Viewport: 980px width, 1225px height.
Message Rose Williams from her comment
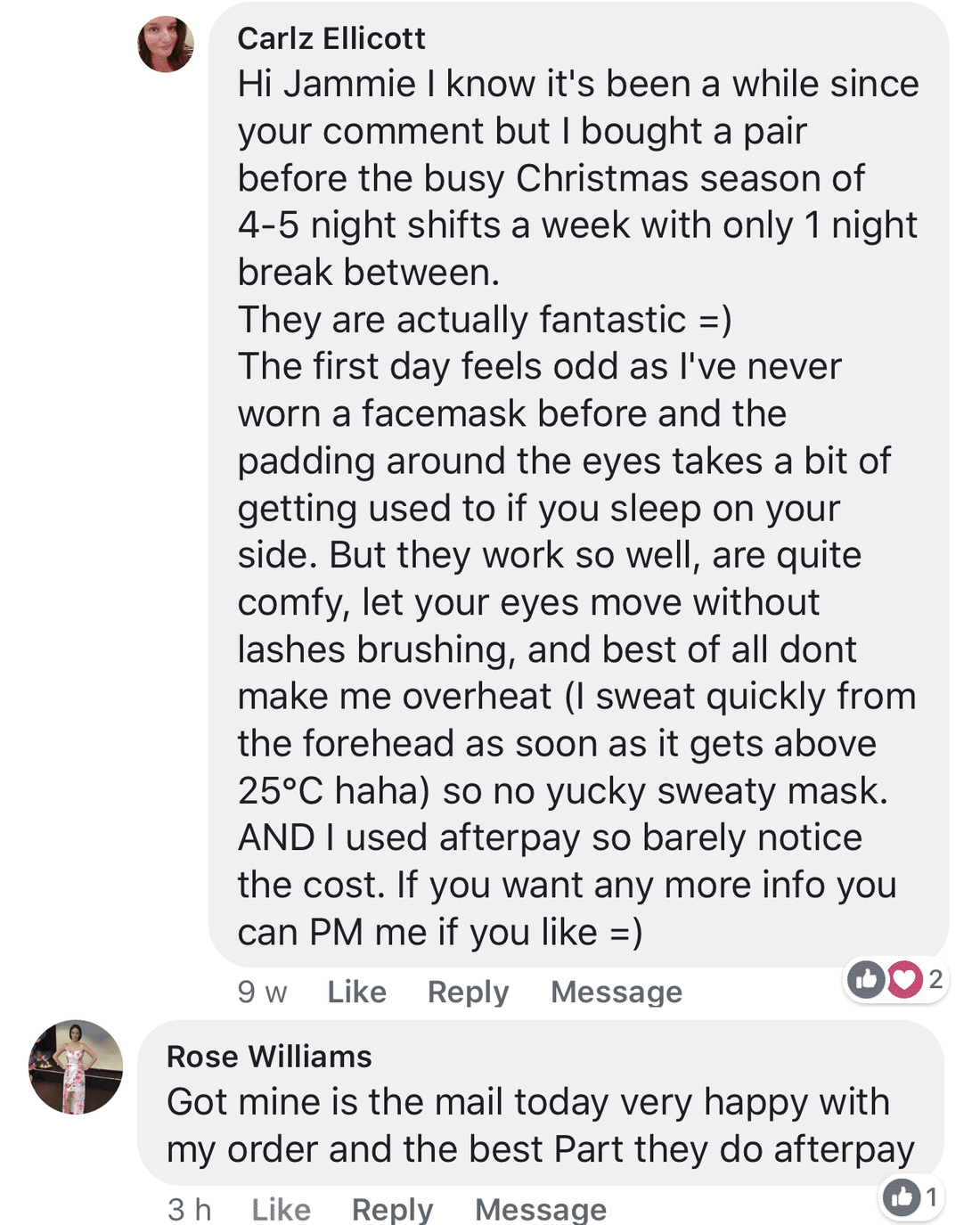click(541, 1209)
